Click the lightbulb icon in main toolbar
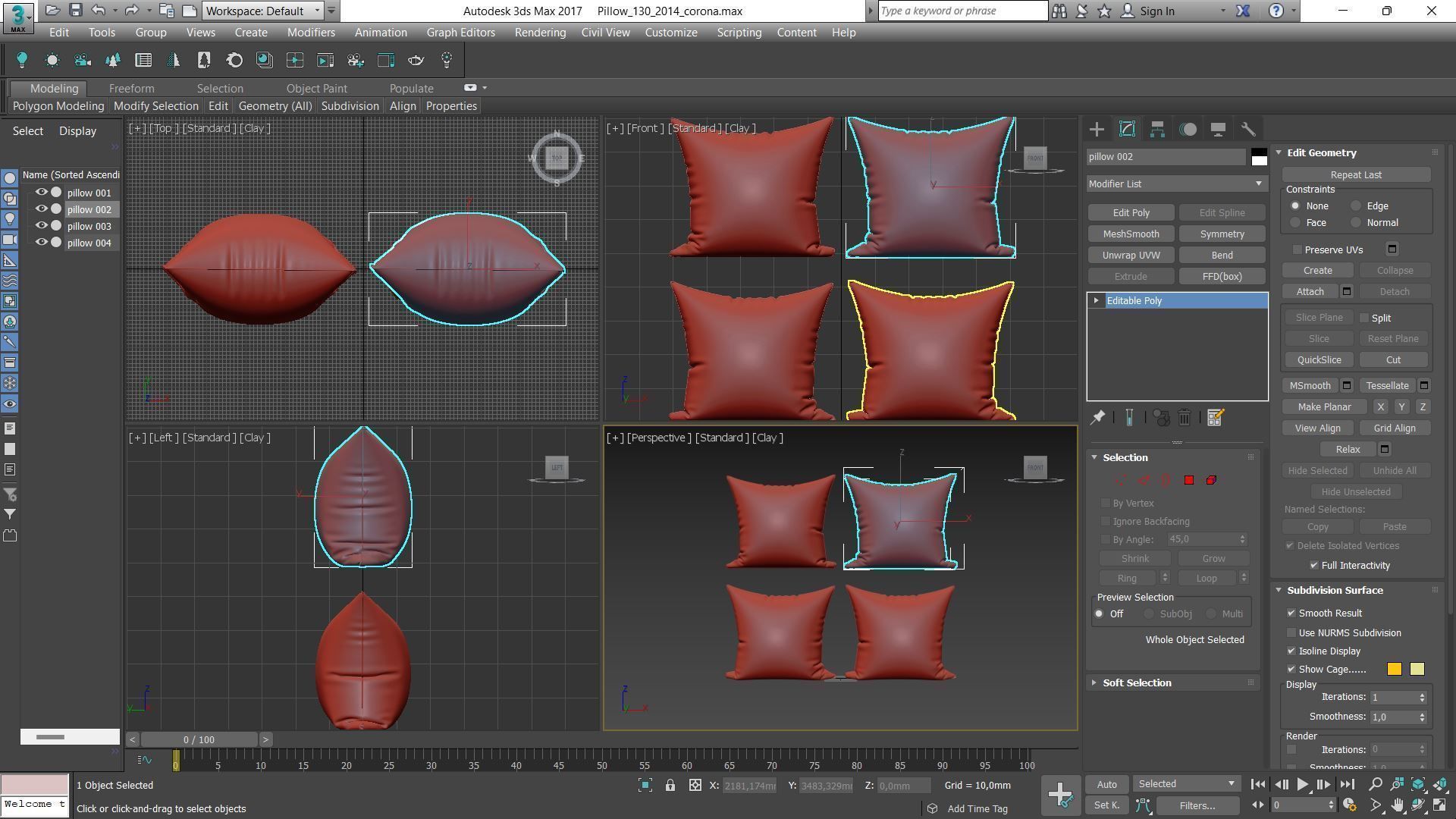This screenshot has height=819, width=1456. tap(22, 60)
